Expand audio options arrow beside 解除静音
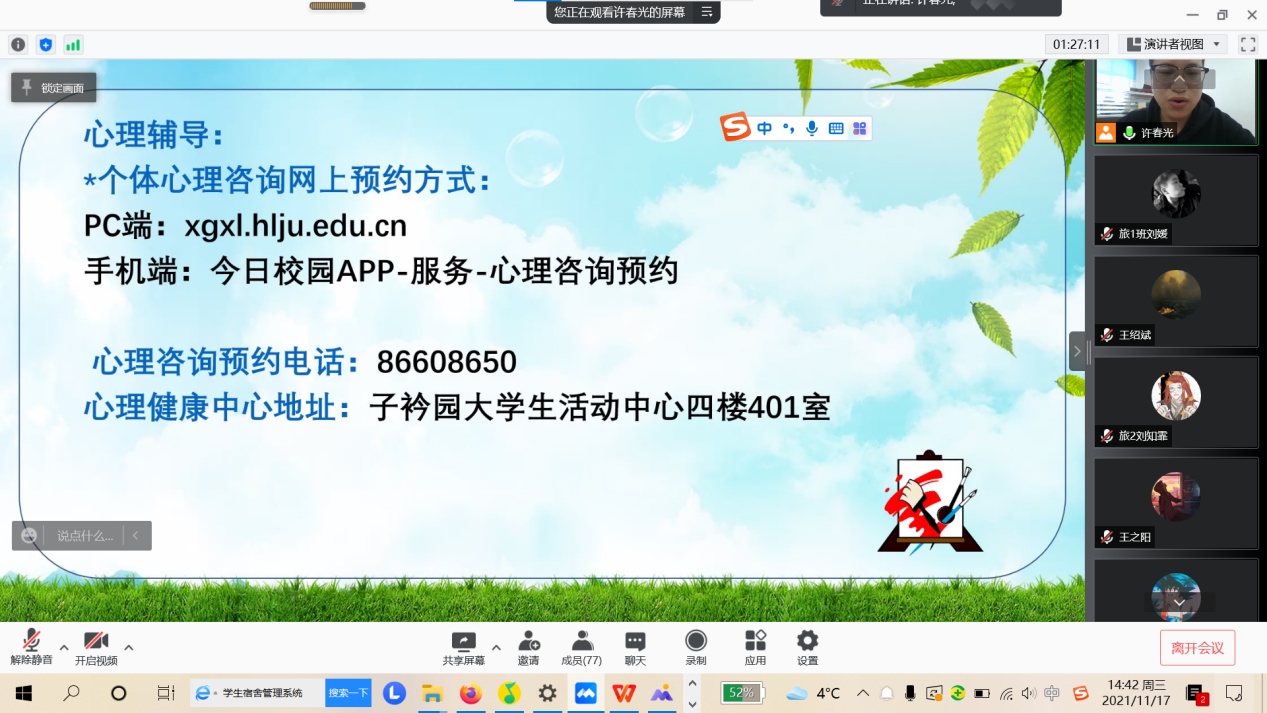 64,647
